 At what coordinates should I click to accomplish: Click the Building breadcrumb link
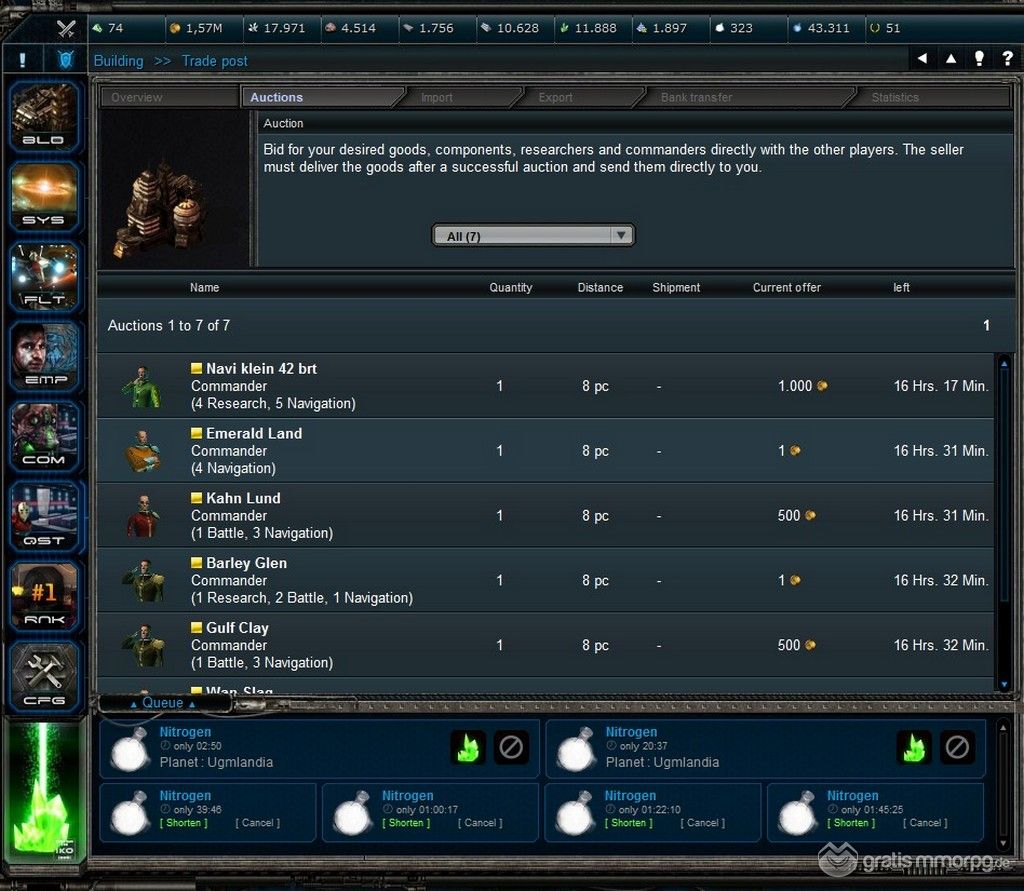pyautogui.click(x=118, y=61)
